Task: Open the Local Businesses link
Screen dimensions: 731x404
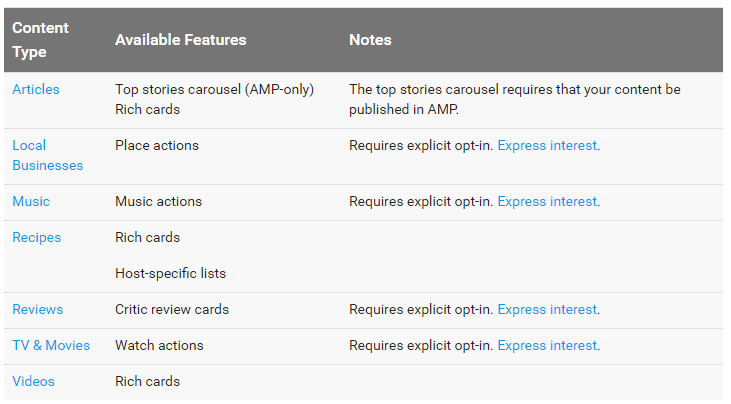Action: tap(48, 155)
